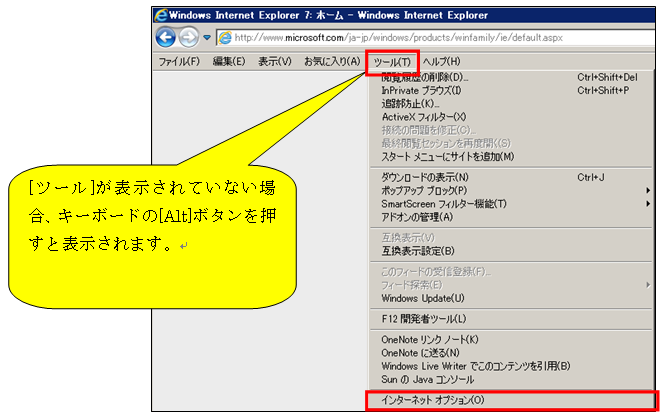Select 追跡防止(K)... entry
Viewport: 664px width, 418px height.
(x=511, y=104)
